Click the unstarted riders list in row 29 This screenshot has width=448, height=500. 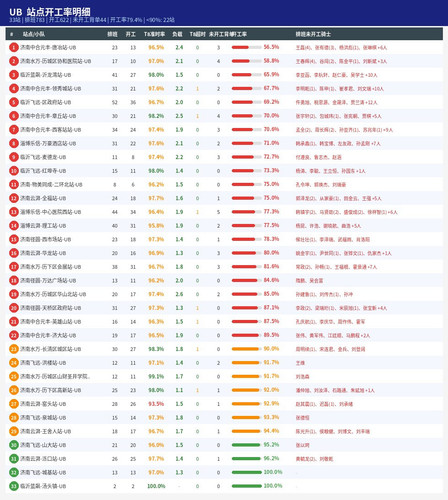[332, 431]
